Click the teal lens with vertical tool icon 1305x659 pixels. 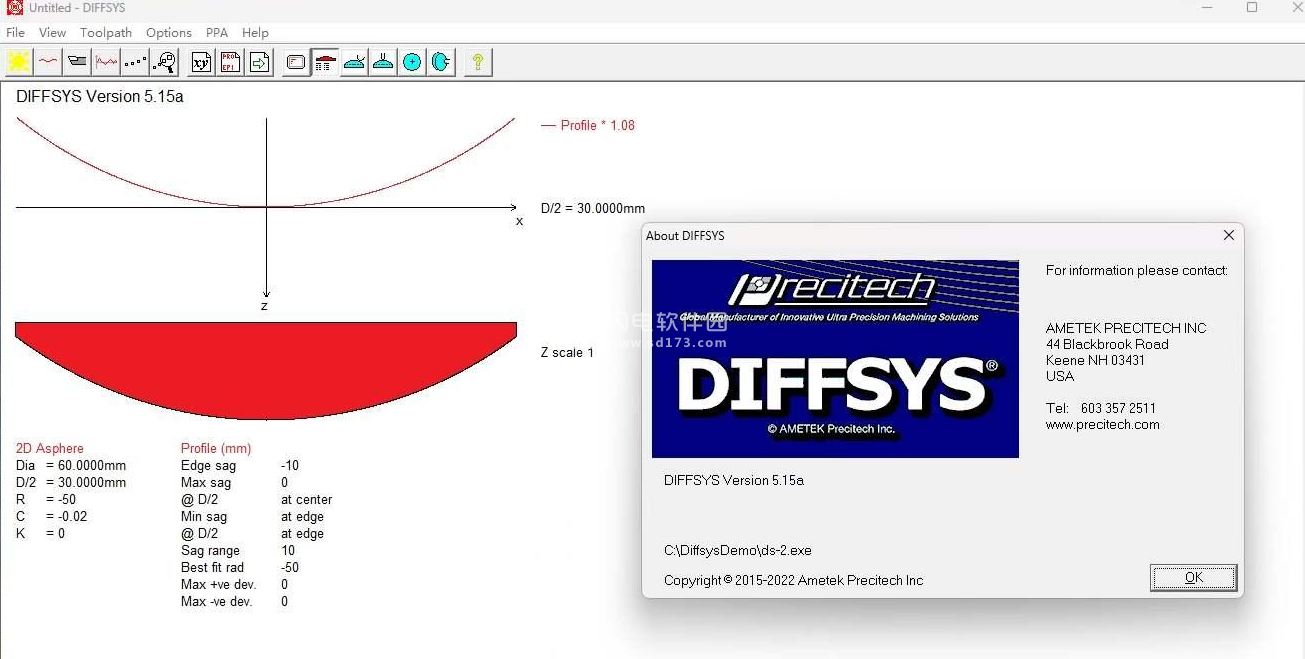pyautogui.click(x=383, y=62)
